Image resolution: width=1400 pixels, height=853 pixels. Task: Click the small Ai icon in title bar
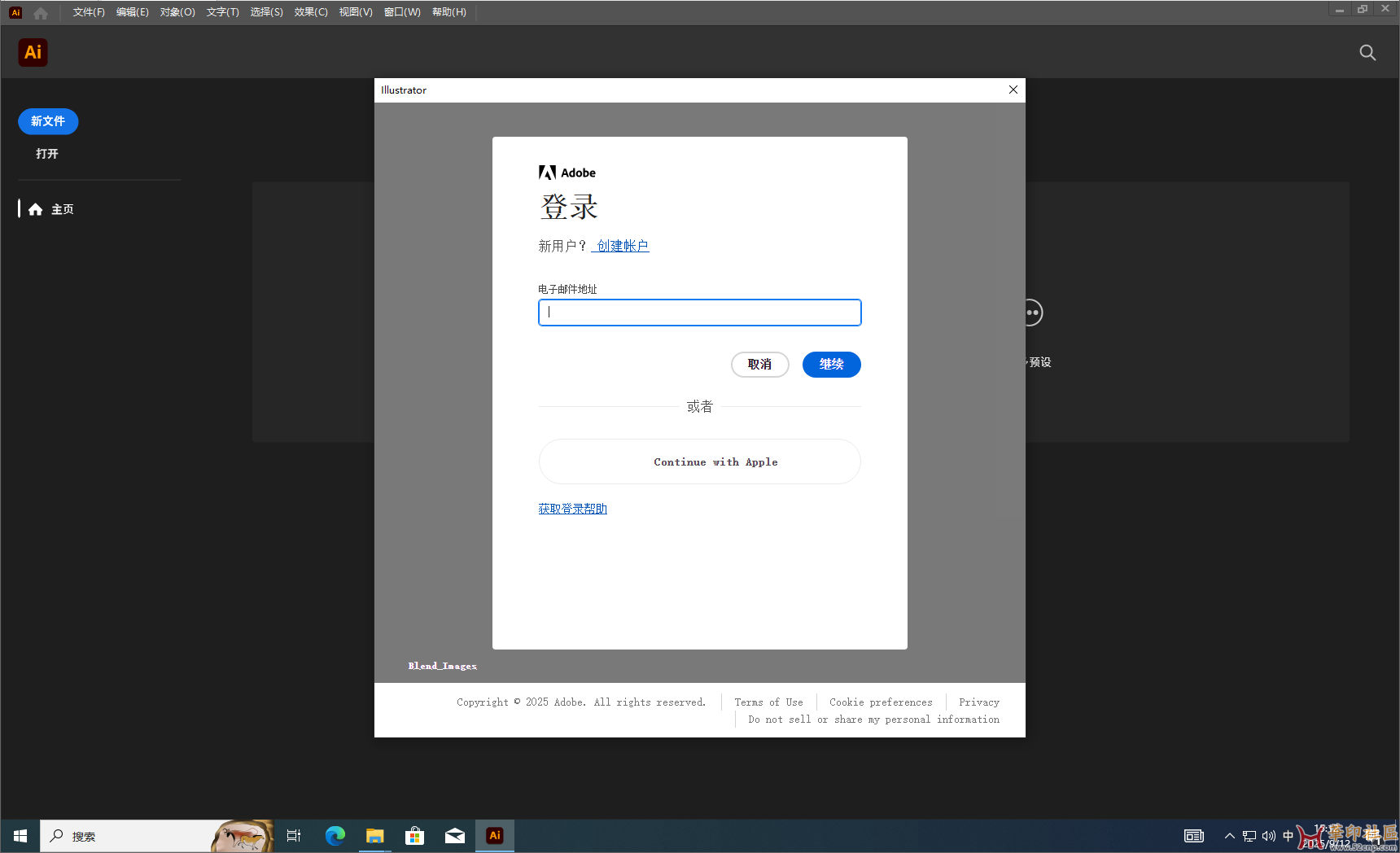tap(15, 12)
